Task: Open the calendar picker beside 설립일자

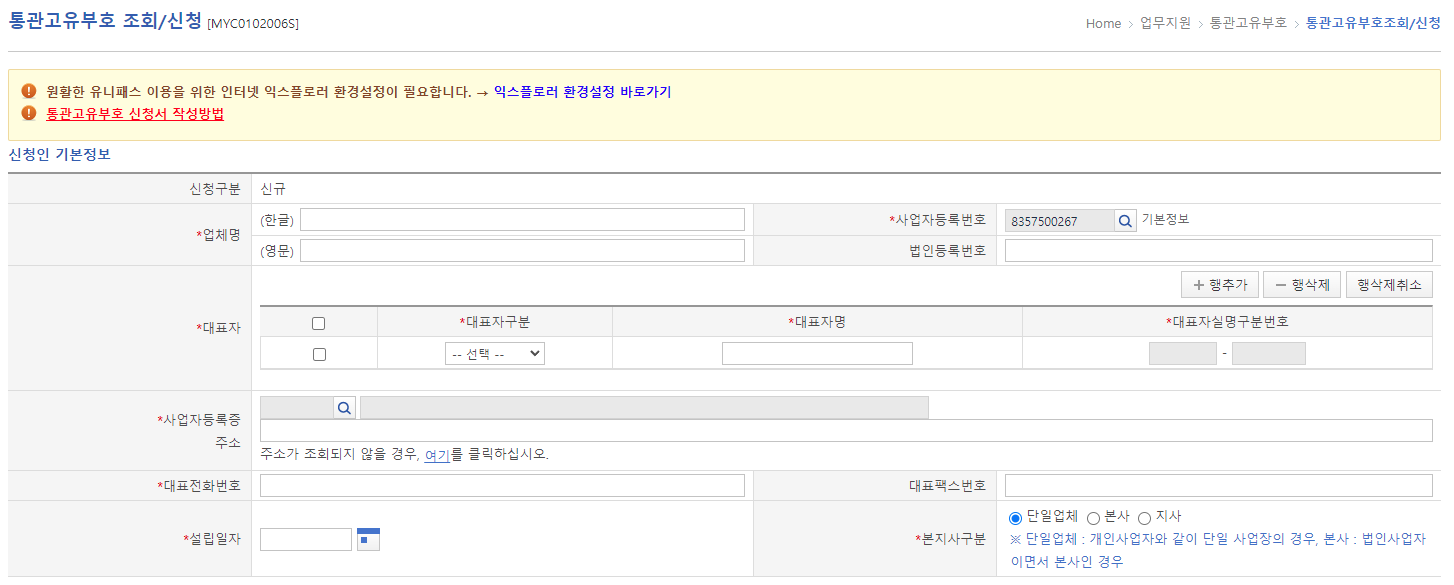Action: point(367,538)
